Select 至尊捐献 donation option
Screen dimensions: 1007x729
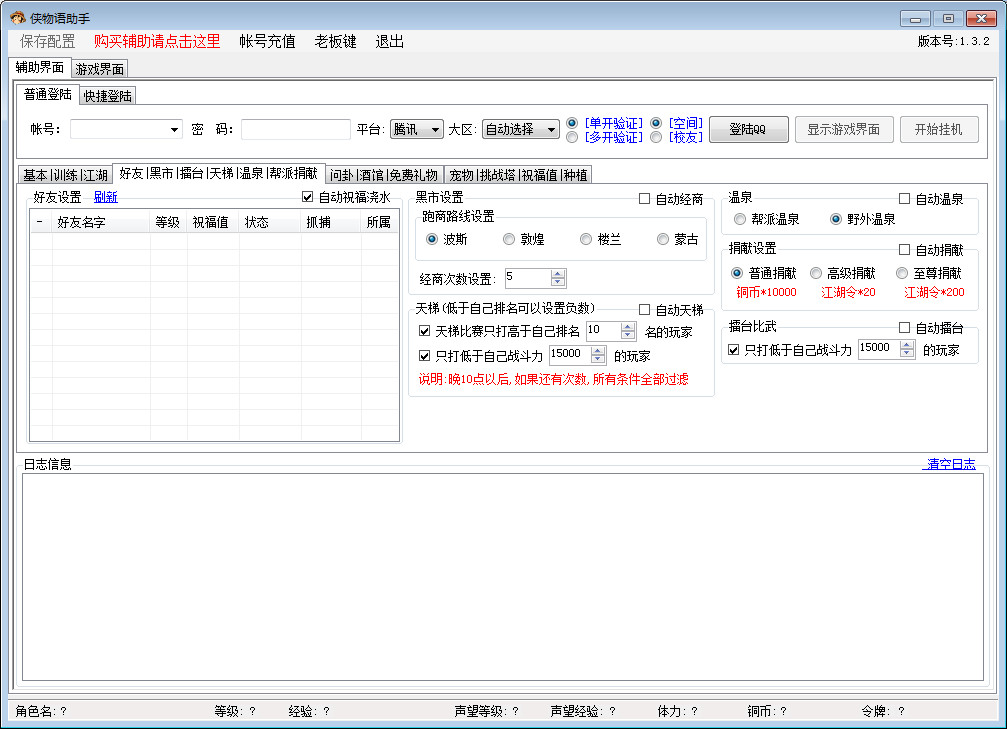point(902,272)
